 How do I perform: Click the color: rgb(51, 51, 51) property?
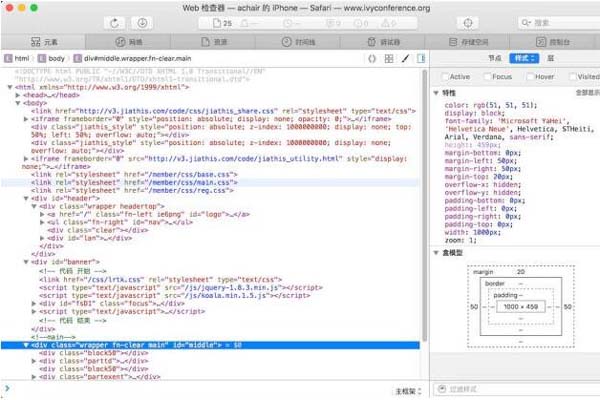pos(491,105)
